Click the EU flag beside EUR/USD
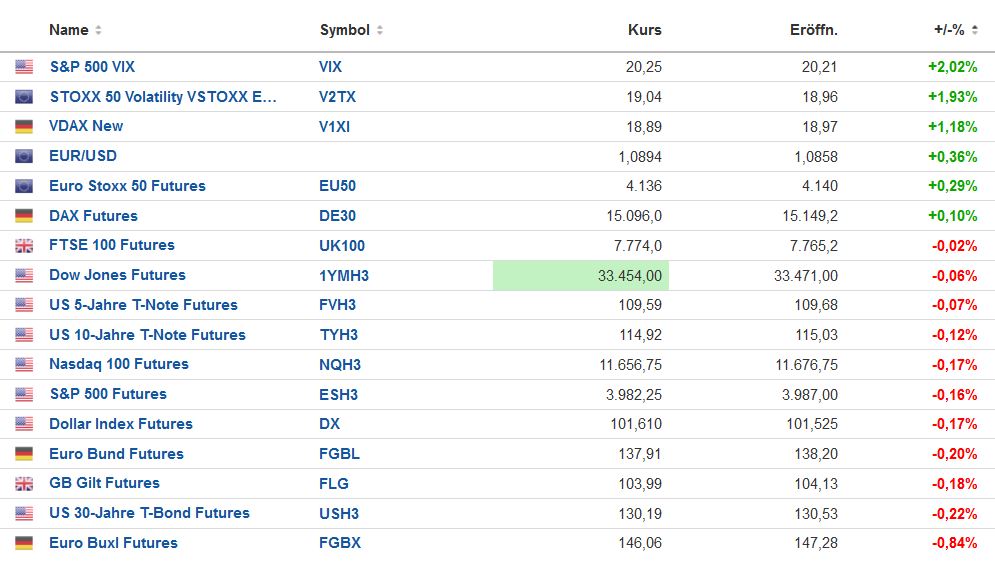This screenshot has height=565, width=995. 24,156
